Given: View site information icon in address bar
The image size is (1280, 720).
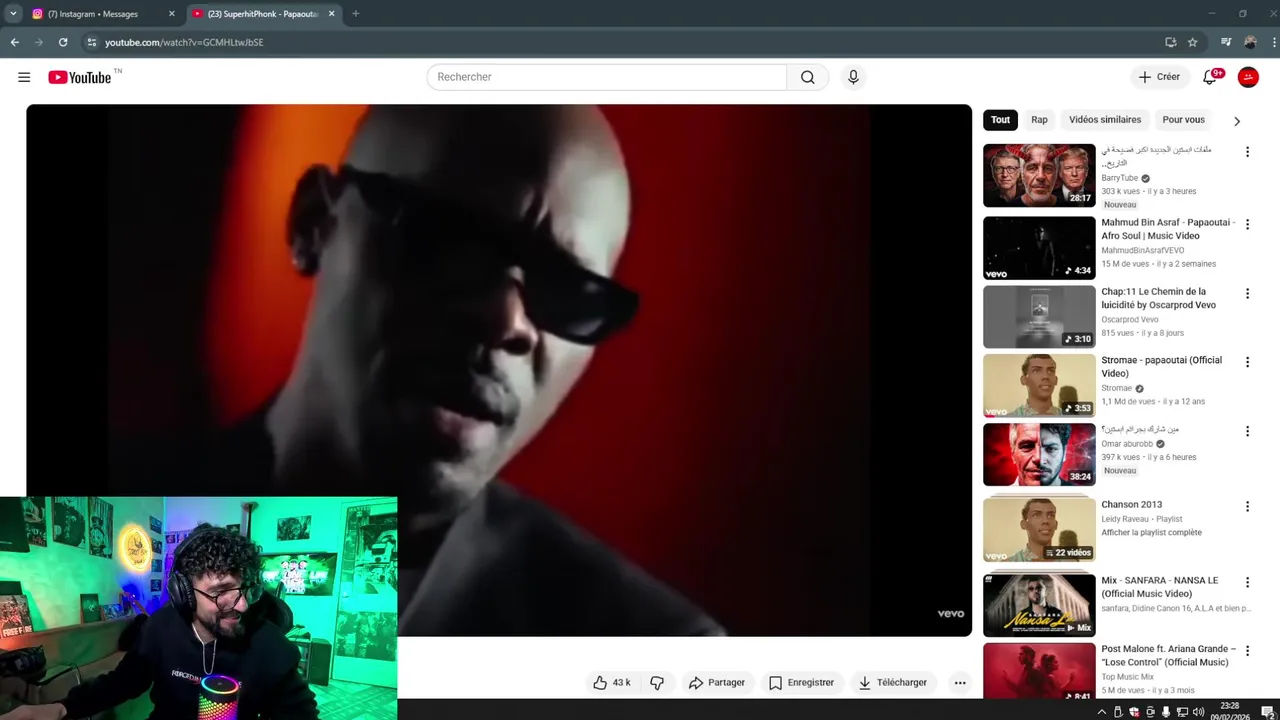Looking at the screenshot, I should [x=91, y=42].
